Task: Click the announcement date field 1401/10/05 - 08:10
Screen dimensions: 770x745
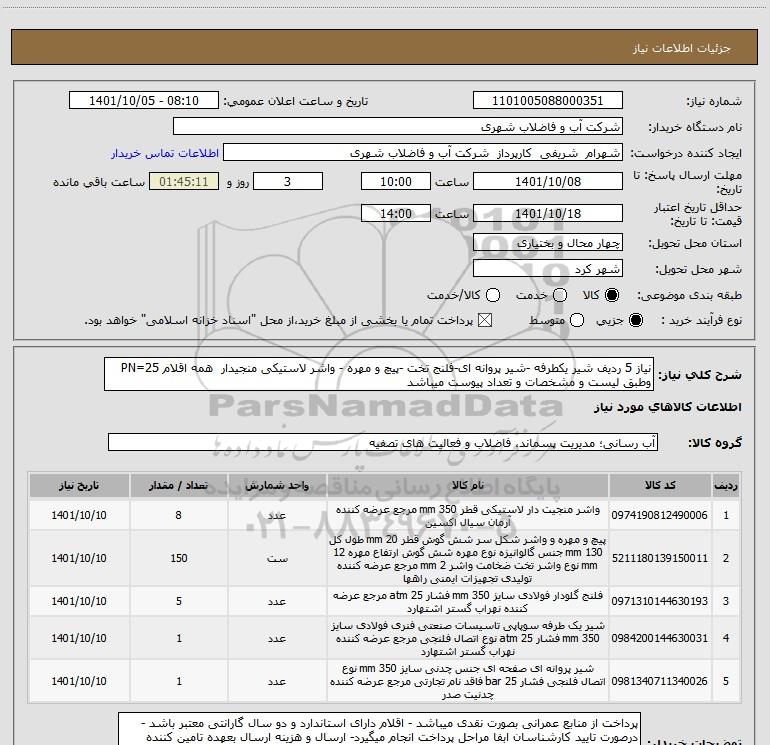Action: [144, 100]
